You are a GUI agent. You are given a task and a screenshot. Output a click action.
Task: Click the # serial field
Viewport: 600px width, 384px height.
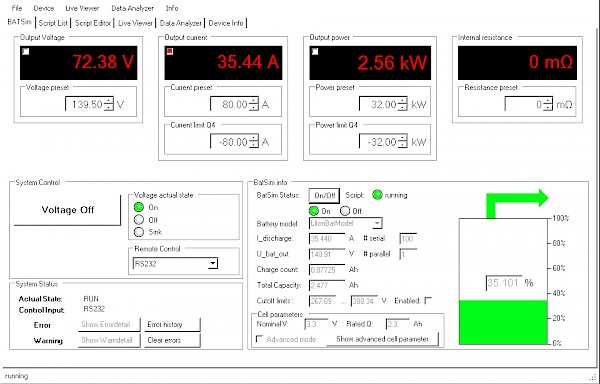coord(408,239)
